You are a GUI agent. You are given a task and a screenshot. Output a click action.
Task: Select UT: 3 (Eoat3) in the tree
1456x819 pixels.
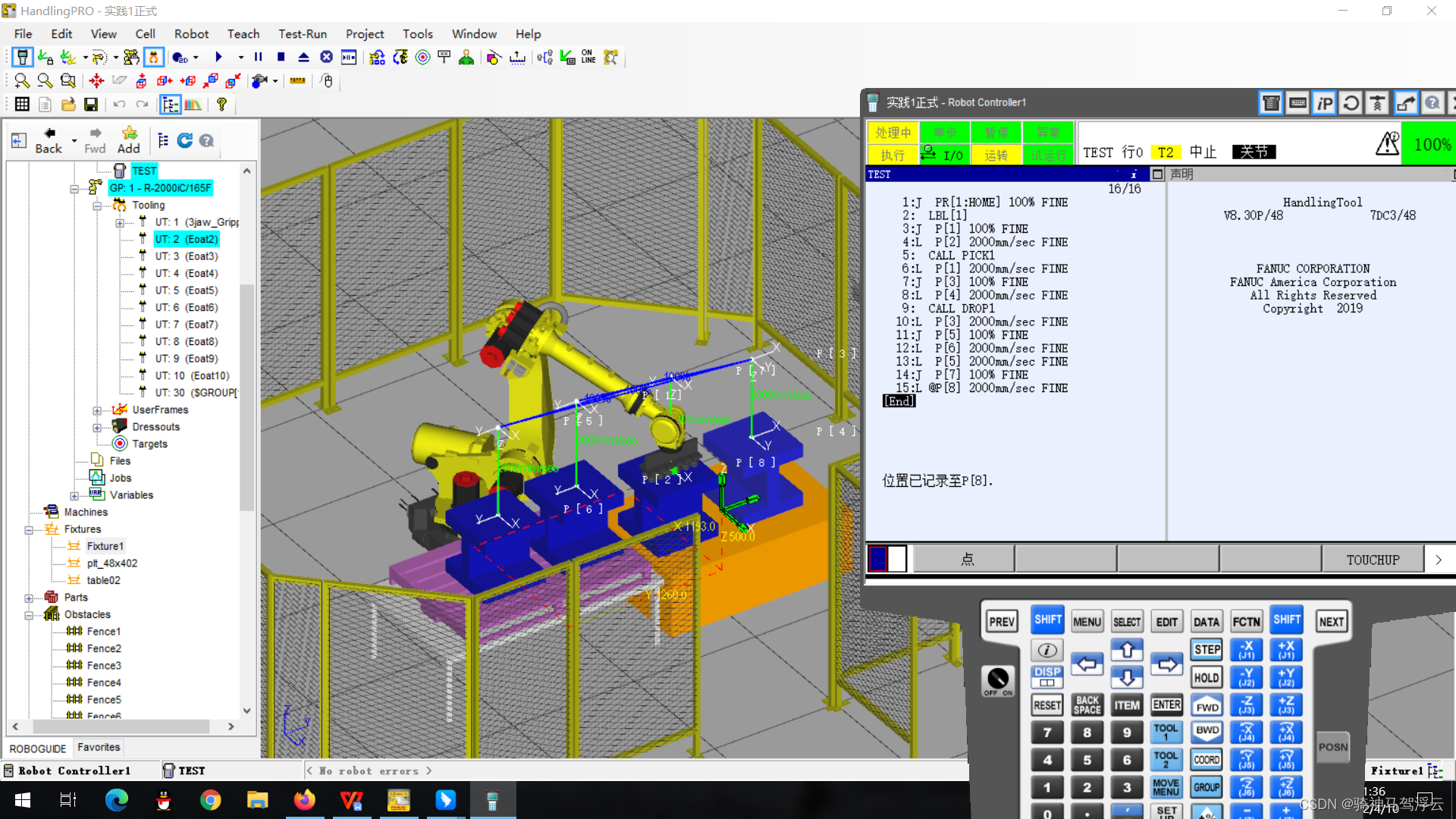(187, 256)
